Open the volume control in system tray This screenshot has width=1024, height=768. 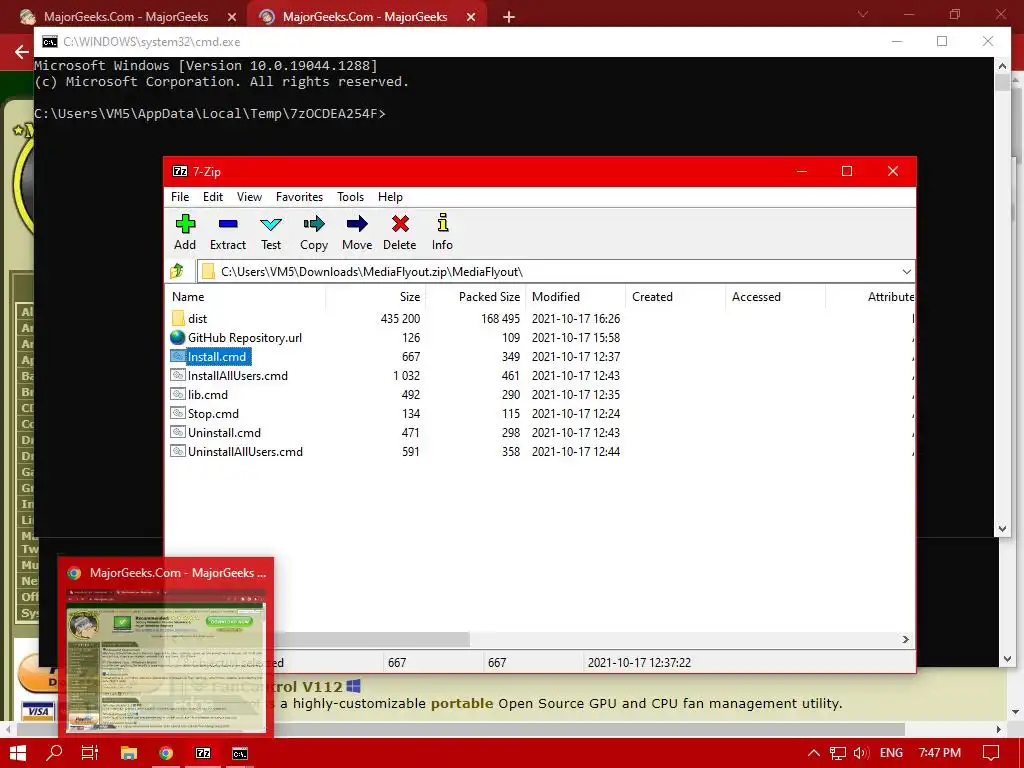(x=861, y=753)
